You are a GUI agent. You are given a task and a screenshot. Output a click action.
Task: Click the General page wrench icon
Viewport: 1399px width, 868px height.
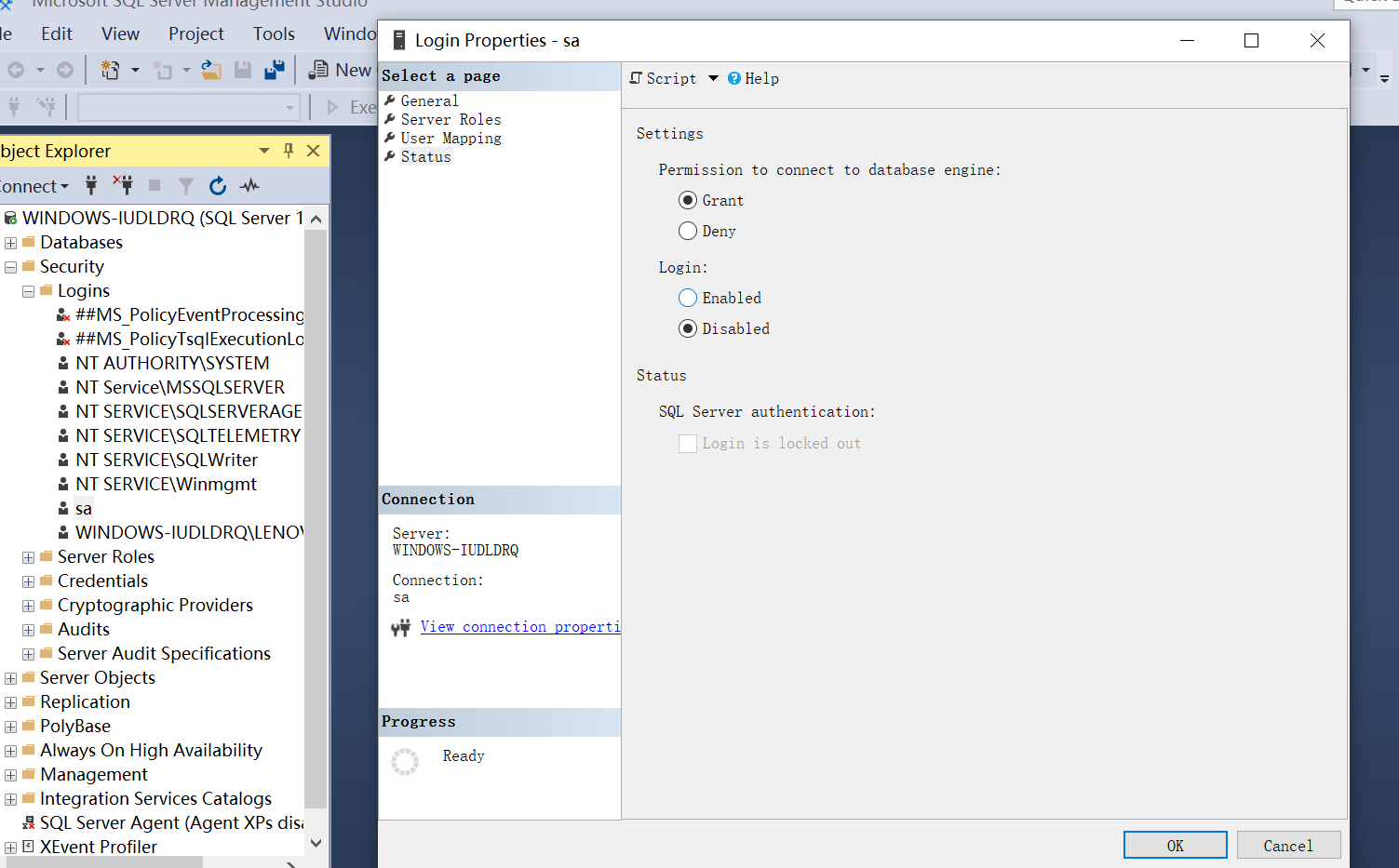[x=390, y=100]
